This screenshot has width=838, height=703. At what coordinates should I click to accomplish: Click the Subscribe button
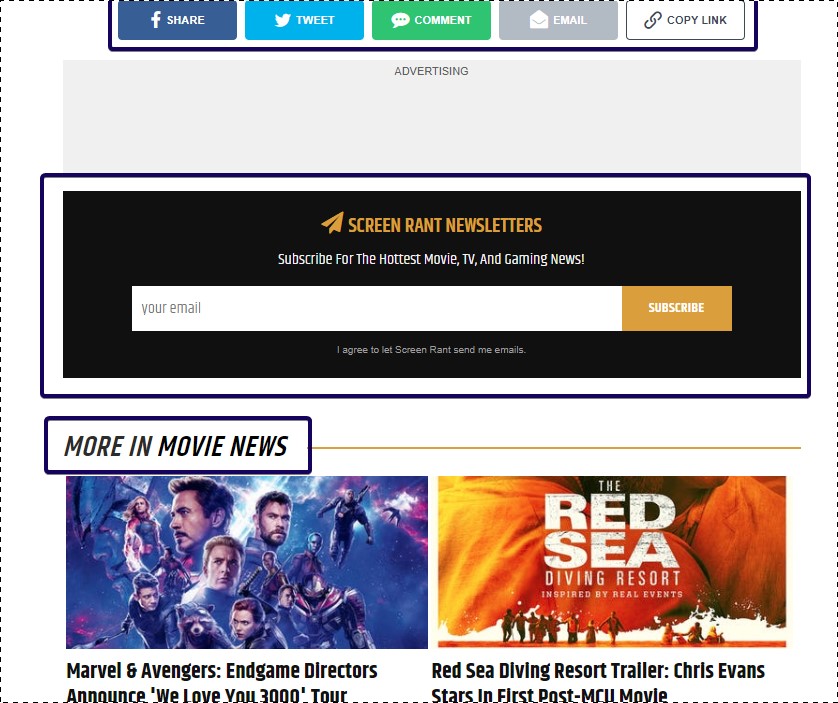pyautogui.click(x=677, y=308)
